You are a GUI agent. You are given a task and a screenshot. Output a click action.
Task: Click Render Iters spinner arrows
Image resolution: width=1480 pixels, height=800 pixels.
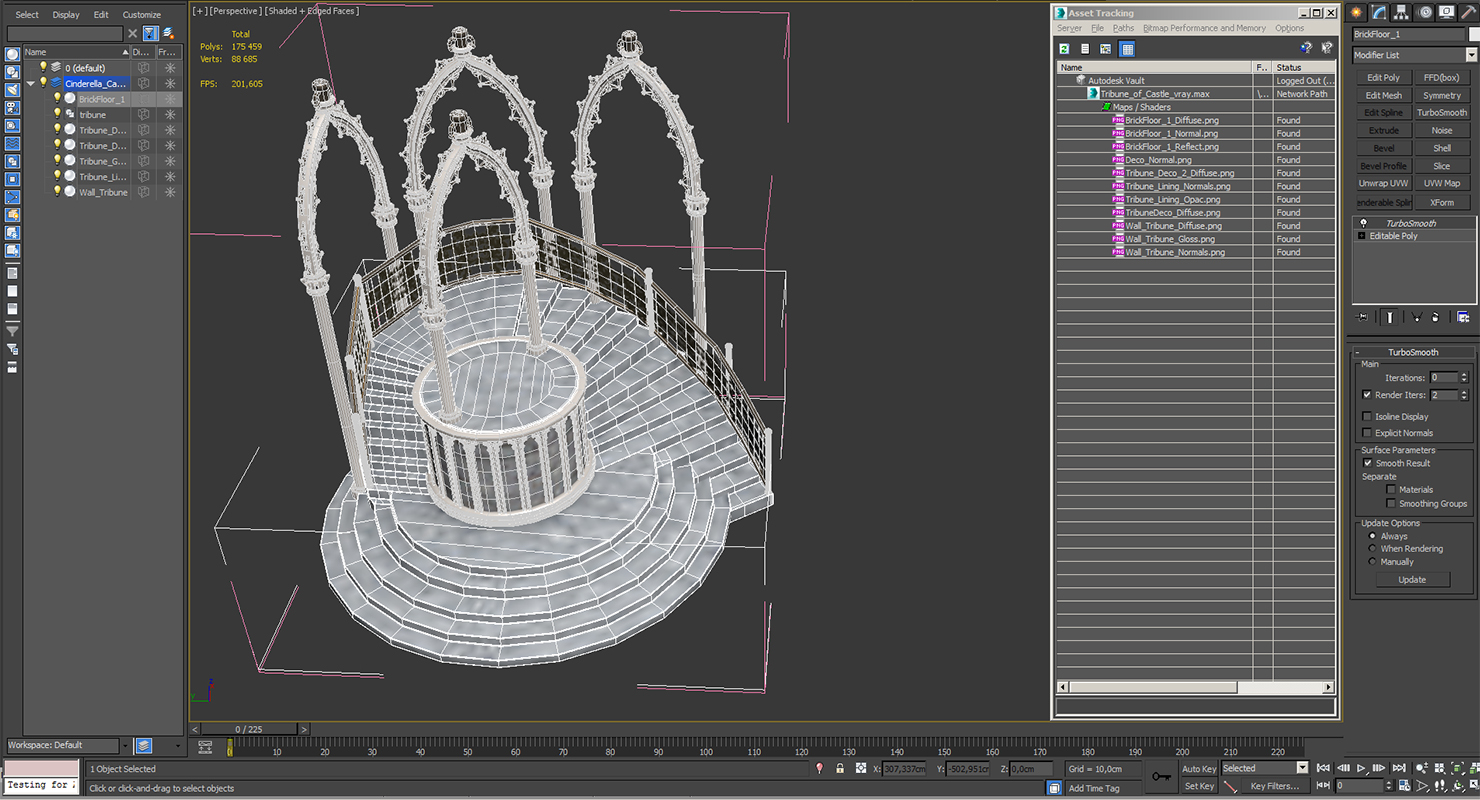click(1465, 395)
